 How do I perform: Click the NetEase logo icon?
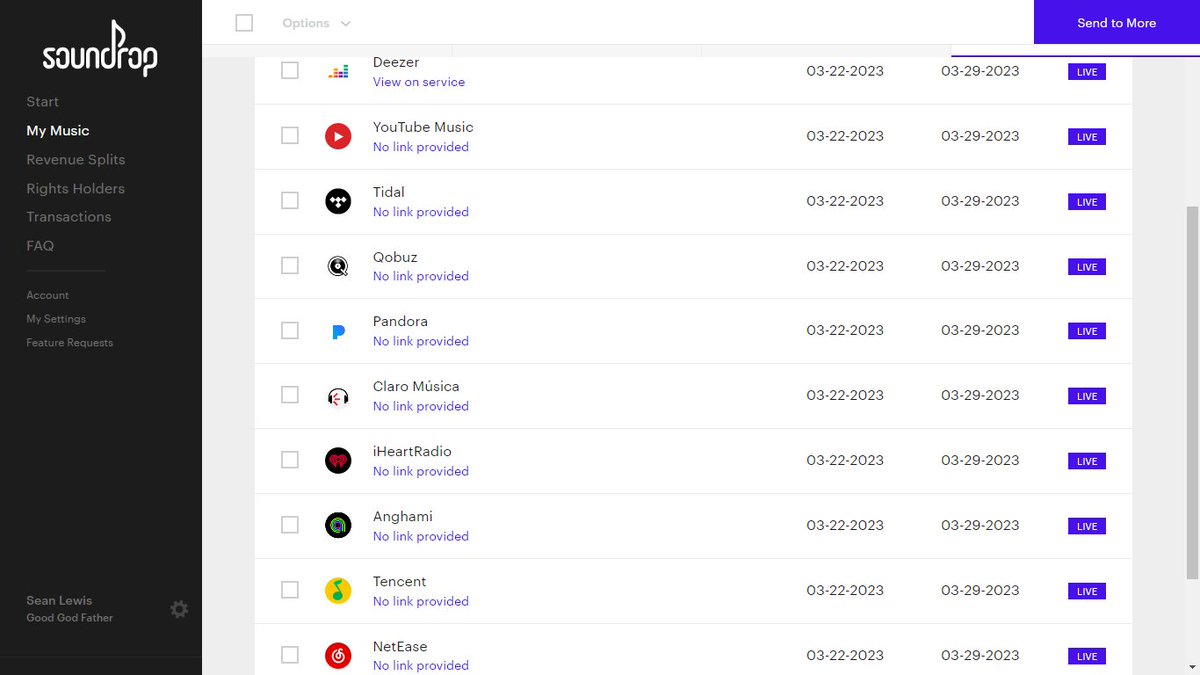(338, 655)
